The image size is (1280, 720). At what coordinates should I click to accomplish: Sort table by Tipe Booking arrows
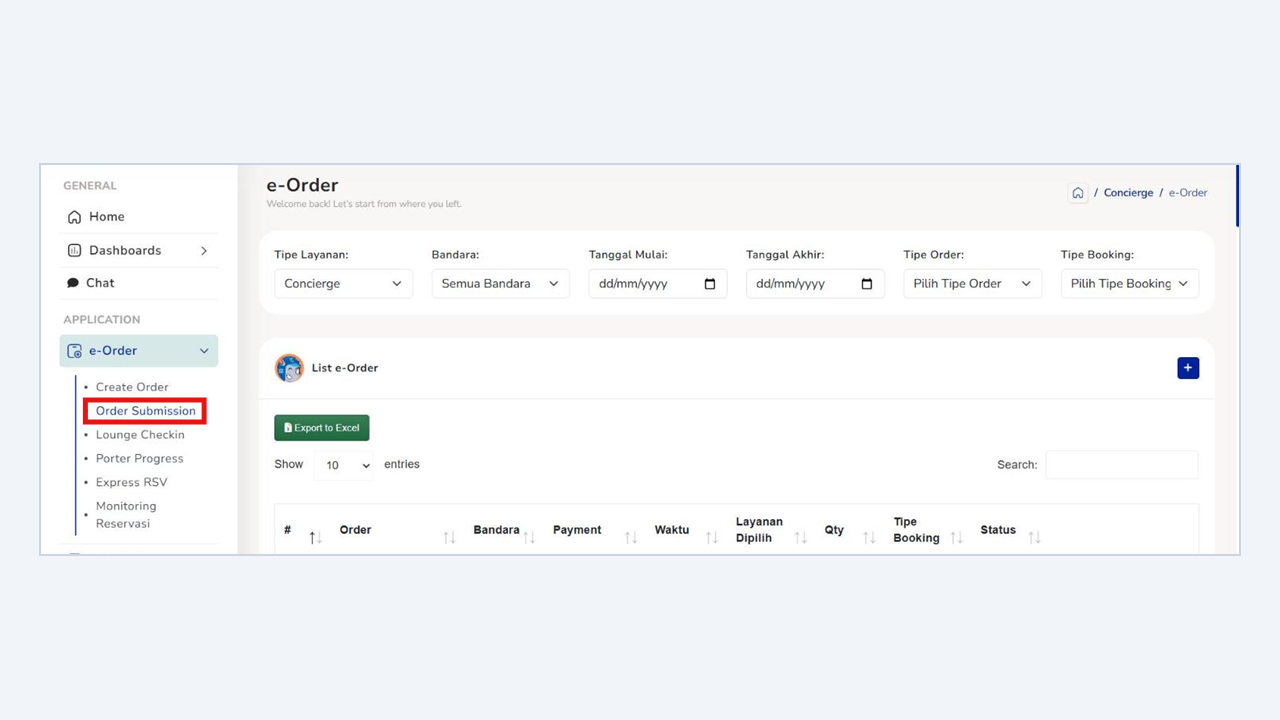pyautogui.click(x=957, y=538)
